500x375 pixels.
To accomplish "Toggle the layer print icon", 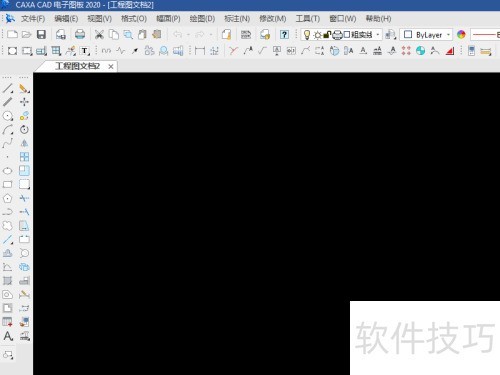I will [x=337, y=35].
